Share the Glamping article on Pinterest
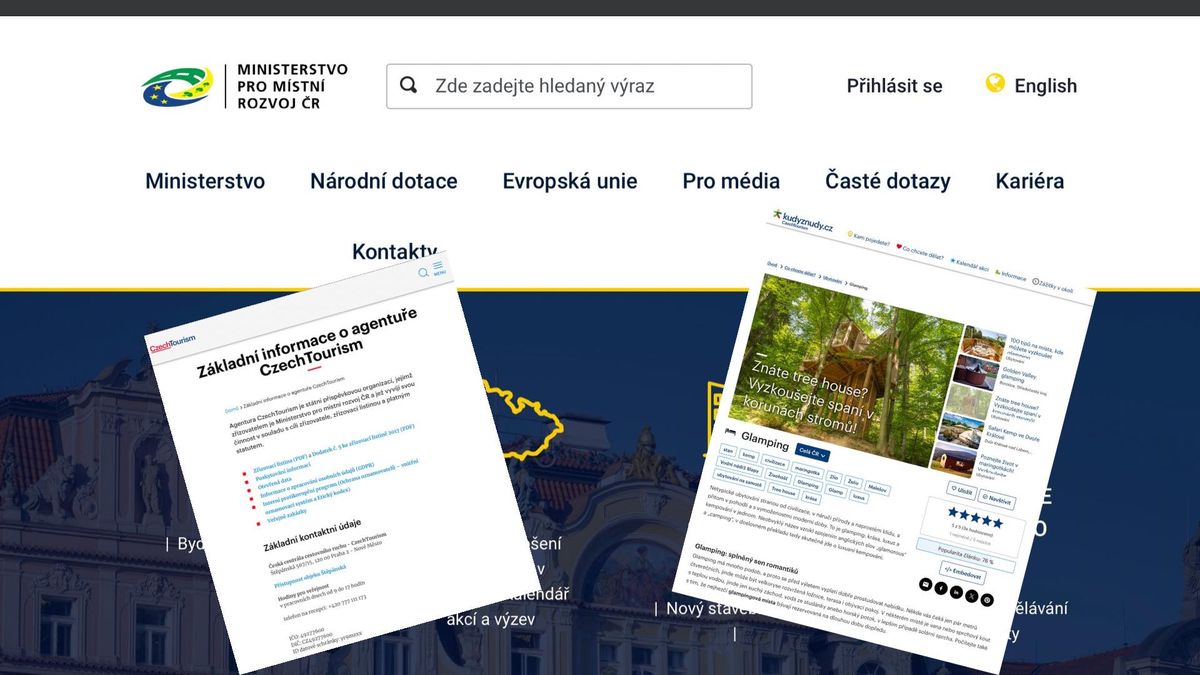Screen dimensions: 1200x675 point(987,600)
